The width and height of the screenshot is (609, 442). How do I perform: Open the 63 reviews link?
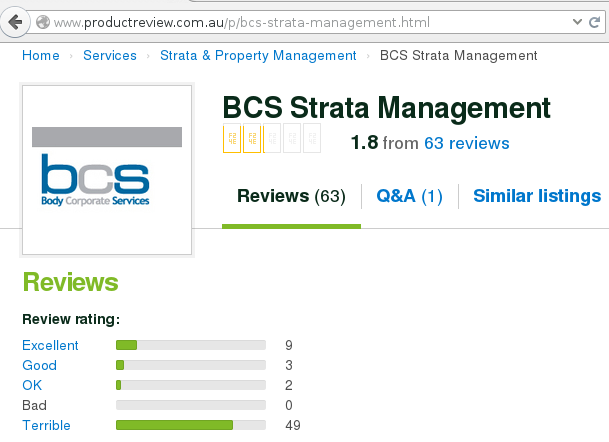click(x=466, y=143)
